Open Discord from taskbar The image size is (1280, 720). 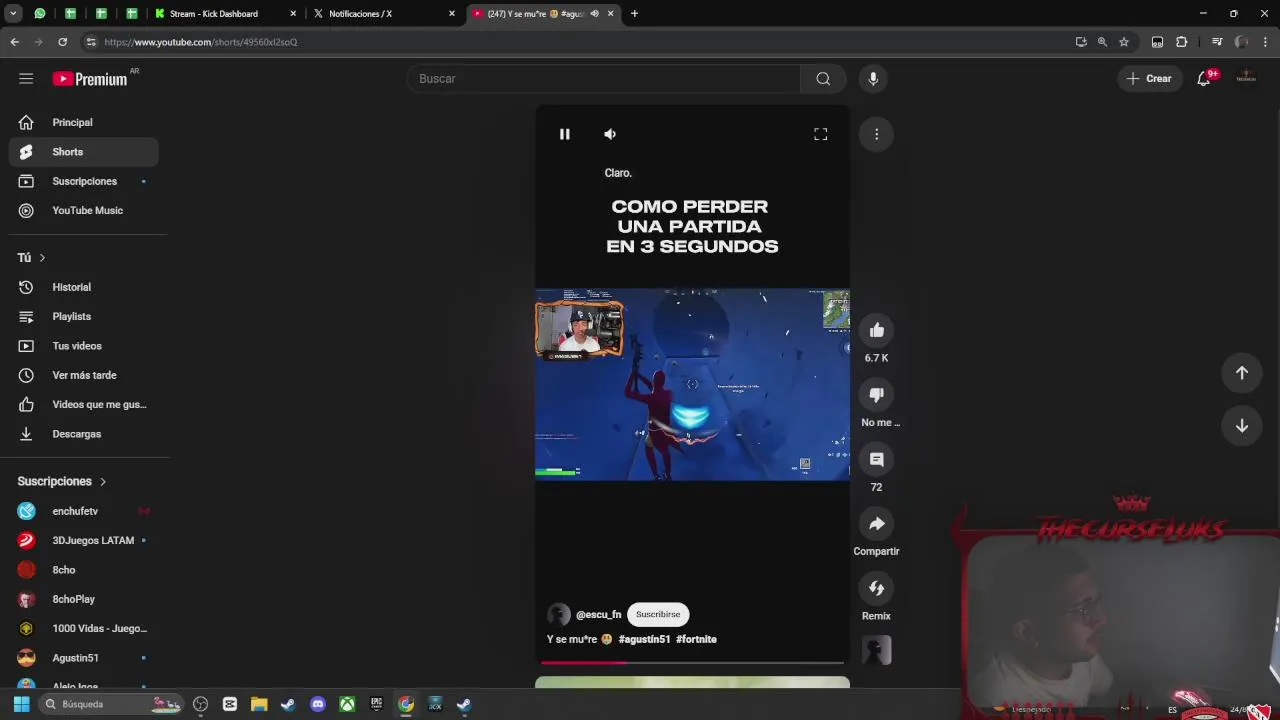(x=318, y=704)
